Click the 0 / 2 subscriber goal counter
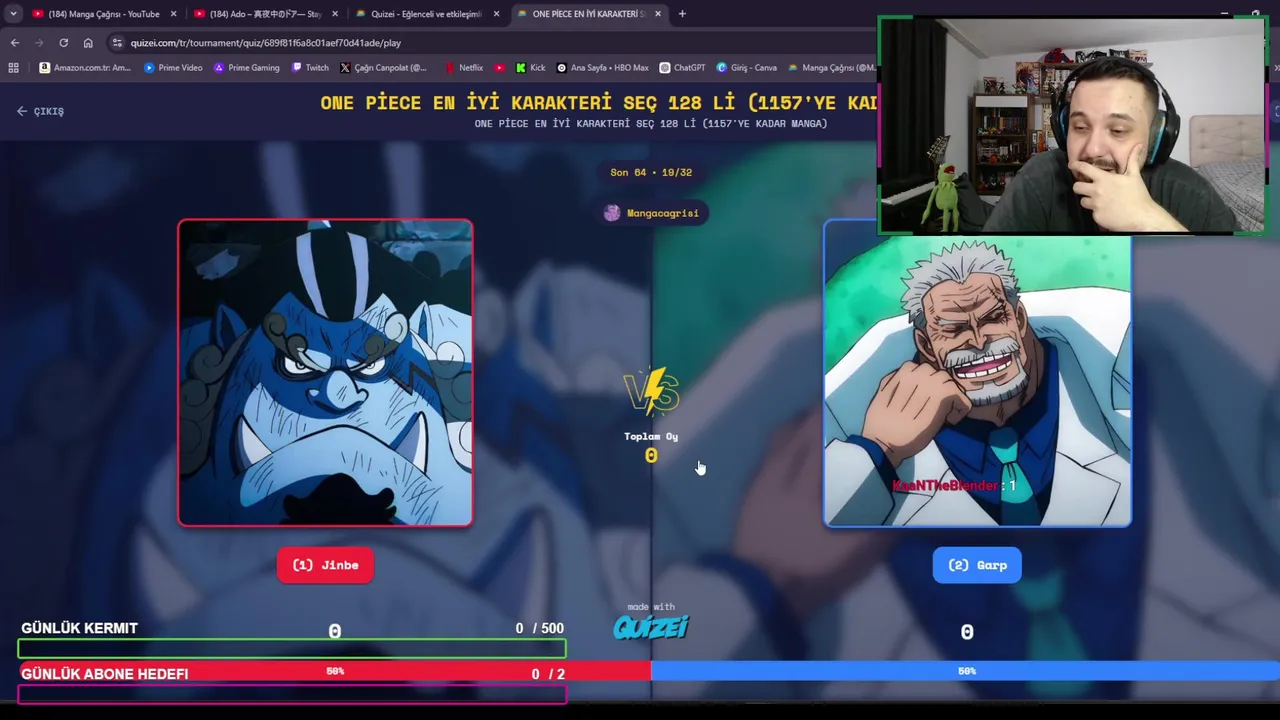This screenshot has width=1280, height=720. [x=548, y=674]
